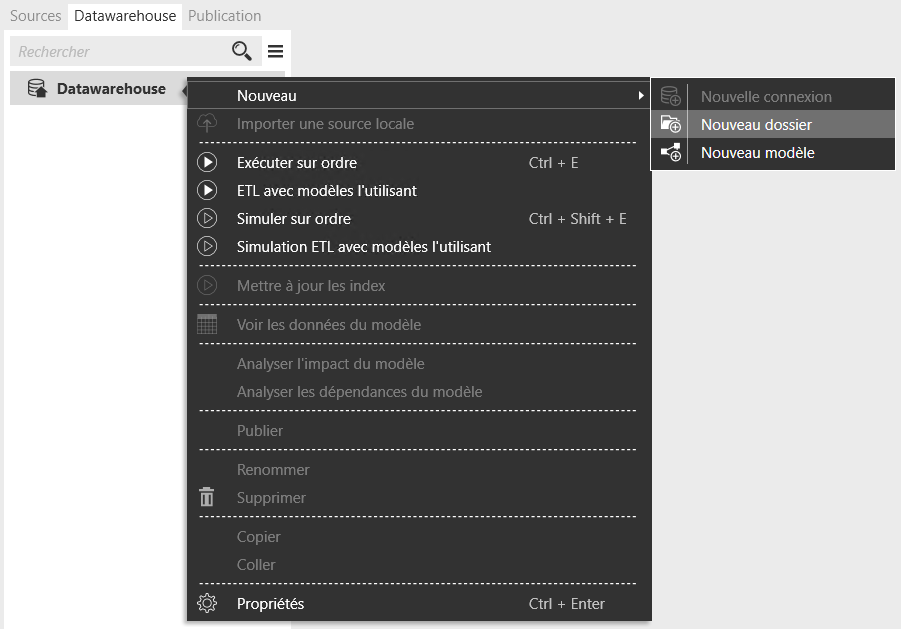Click the Supprimer trash icon
Image resolution: width=901 pixels, height=629 pixels.
207,498
